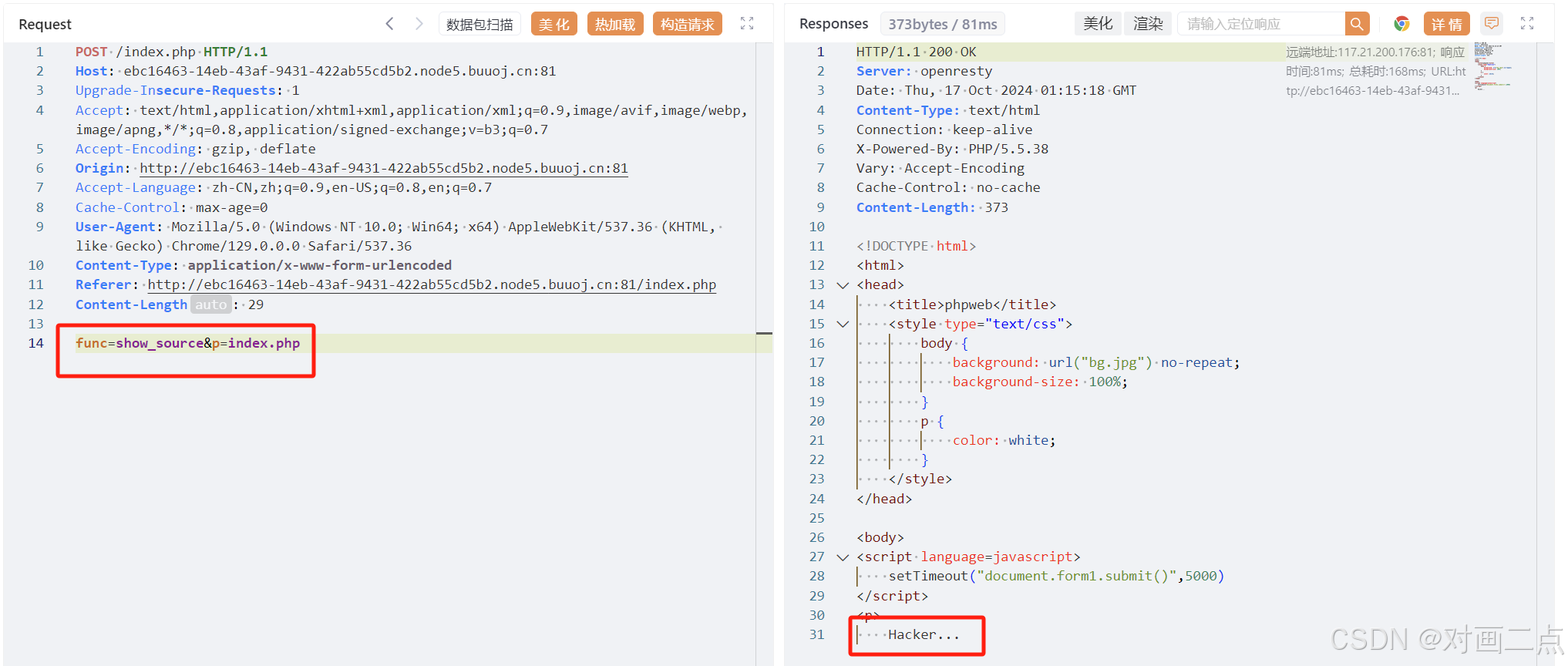Click the 热加载 button
The height and width of the screenshot is (666, 1568).
tap(615, 24)
